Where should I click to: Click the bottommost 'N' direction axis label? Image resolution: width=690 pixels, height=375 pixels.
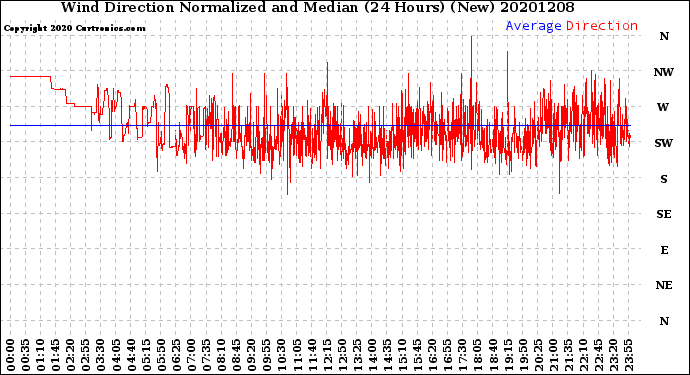pos(664,321)
